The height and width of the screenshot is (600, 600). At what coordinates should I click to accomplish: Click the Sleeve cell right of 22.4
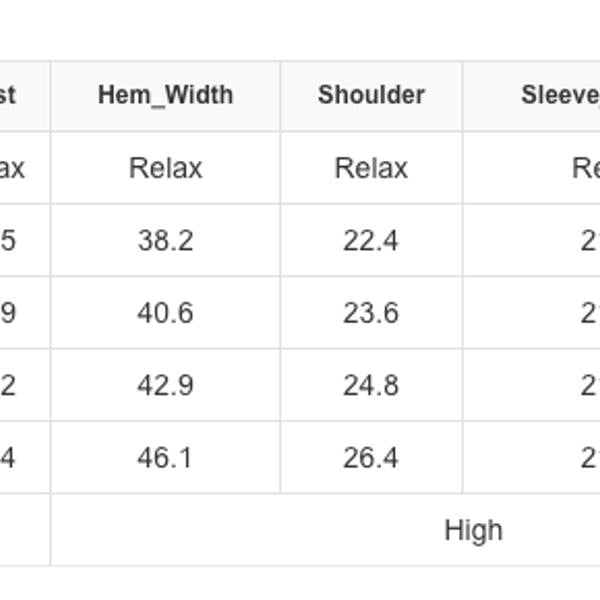560,241
